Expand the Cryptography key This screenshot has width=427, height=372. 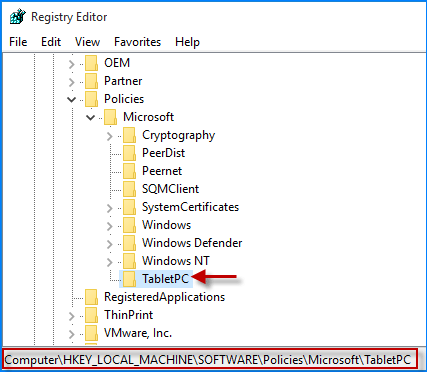click(110, 135)
